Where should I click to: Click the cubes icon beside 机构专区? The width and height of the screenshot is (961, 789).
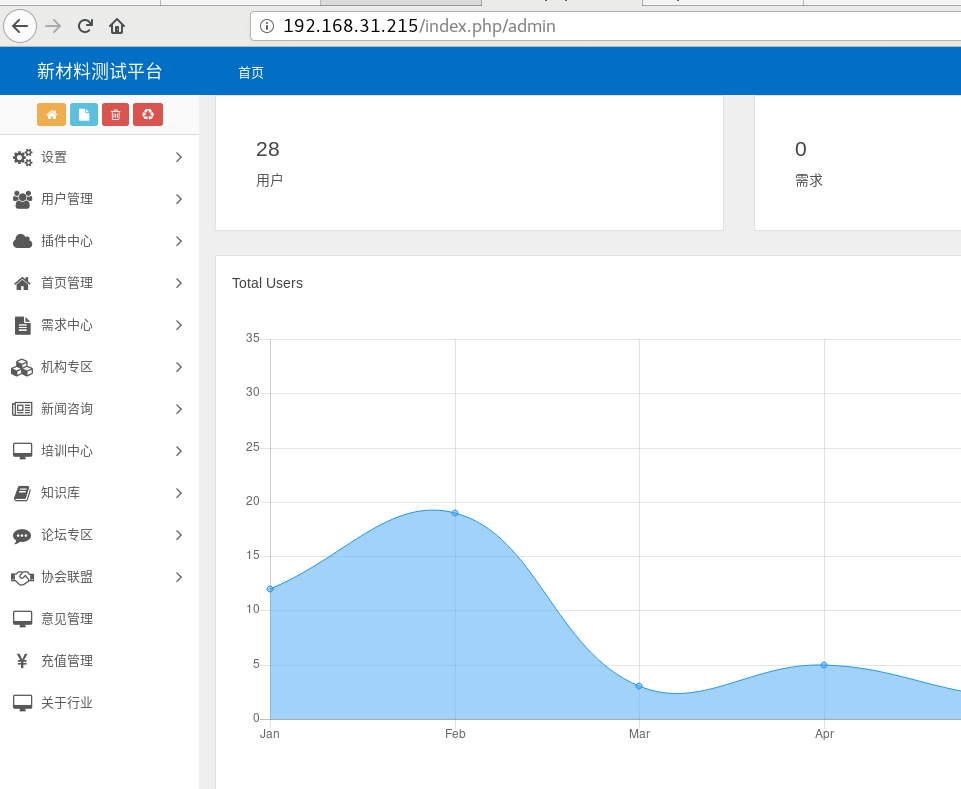point(22,367)
